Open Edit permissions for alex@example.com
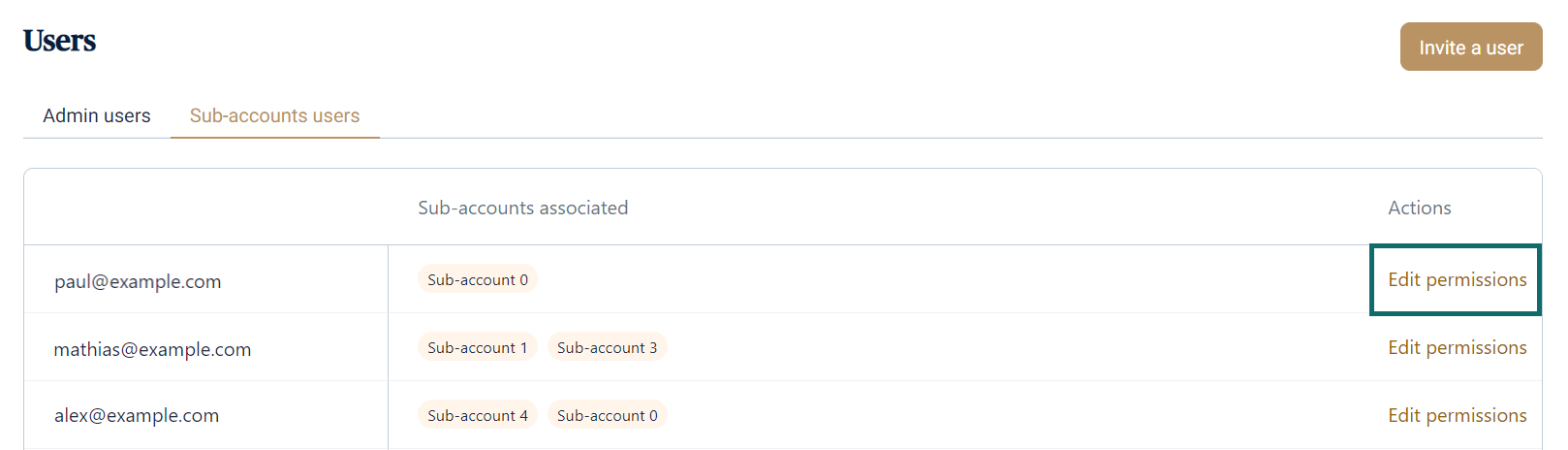Viewport: 1568px width, 450px height. tap(1457, 416)
